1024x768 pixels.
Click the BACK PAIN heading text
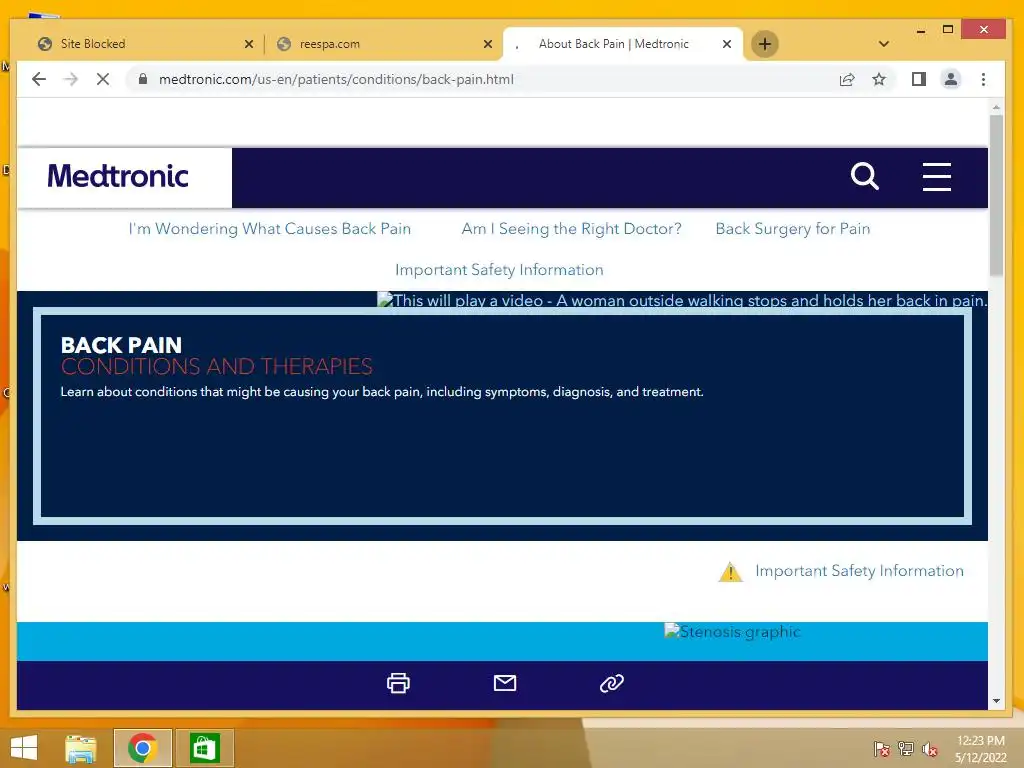pos(121,345)
